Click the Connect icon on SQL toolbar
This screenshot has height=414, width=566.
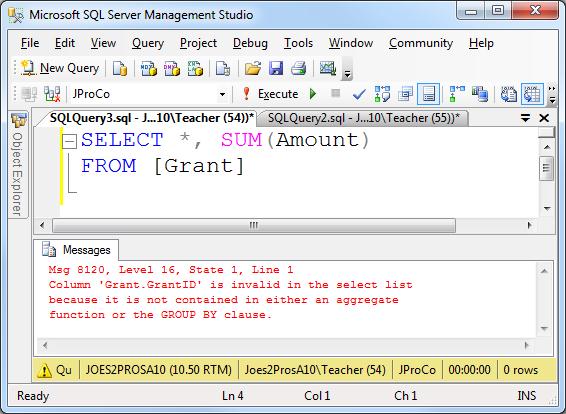pos(29,94)
